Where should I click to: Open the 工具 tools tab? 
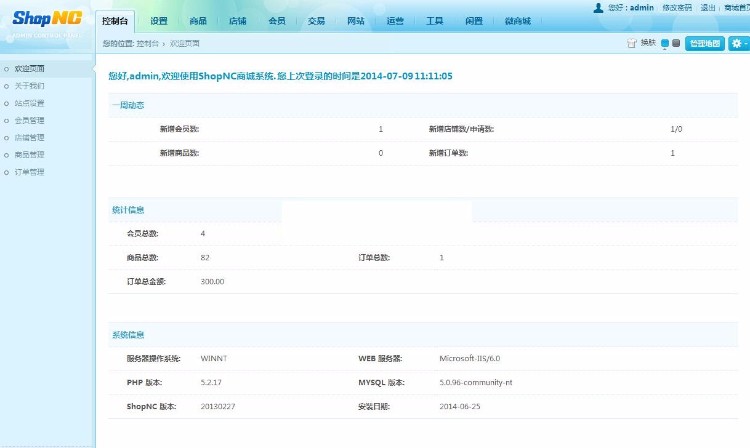(434, 21)
